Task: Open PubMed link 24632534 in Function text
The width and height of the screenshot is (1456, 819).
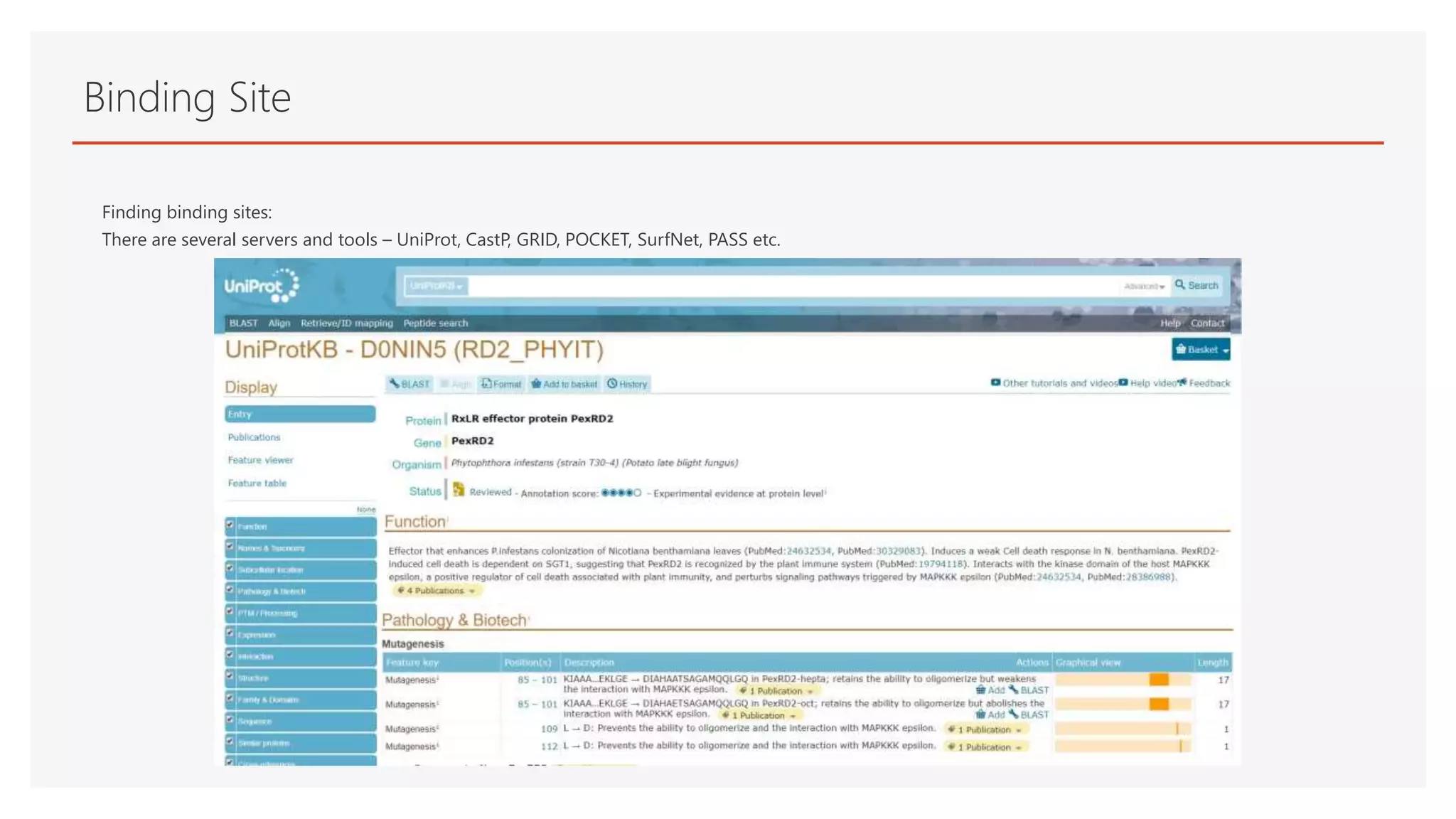Action: pos(808,551)
